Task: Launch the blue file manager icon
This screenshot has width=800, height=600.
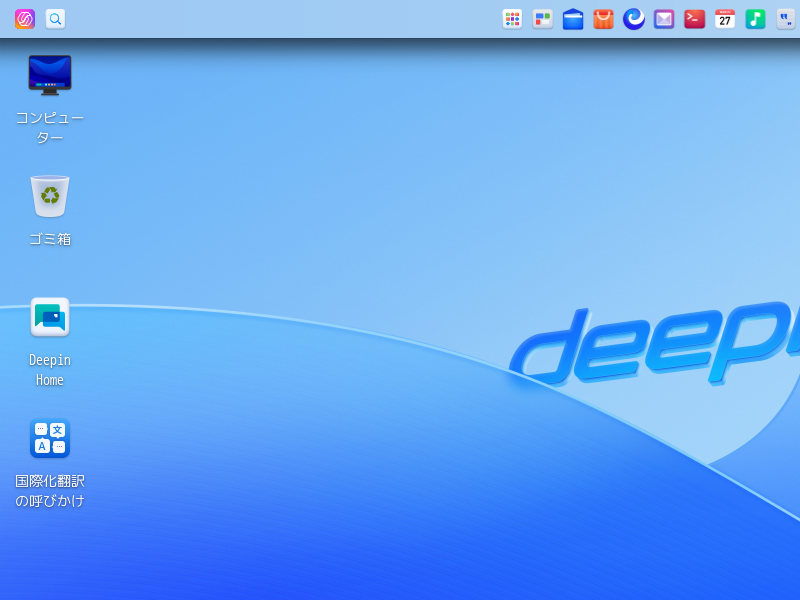Action: 572,19
